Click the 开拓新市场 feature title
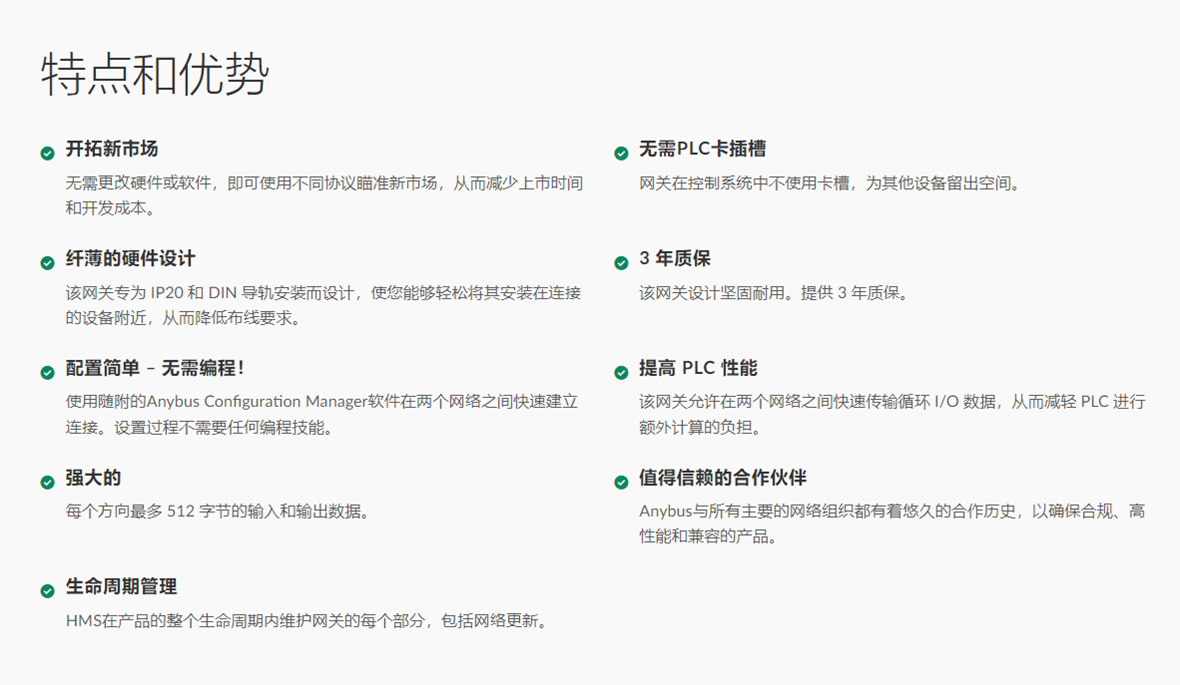Image resolution: width=1180 pixels, height=685 pixels. click(x=112, y=149)
